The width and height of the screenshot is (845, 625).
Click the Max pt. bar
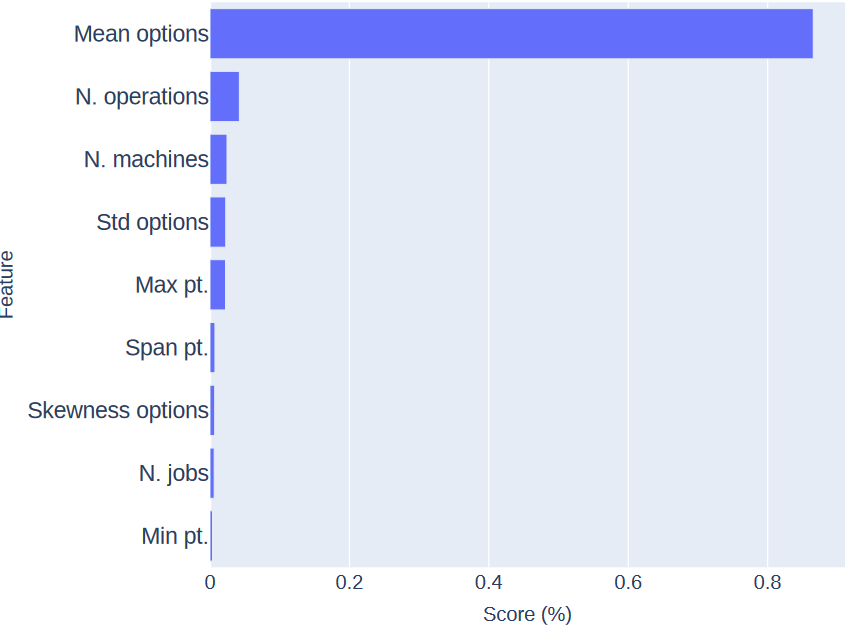pyautogui.click(x=218, y=284)
